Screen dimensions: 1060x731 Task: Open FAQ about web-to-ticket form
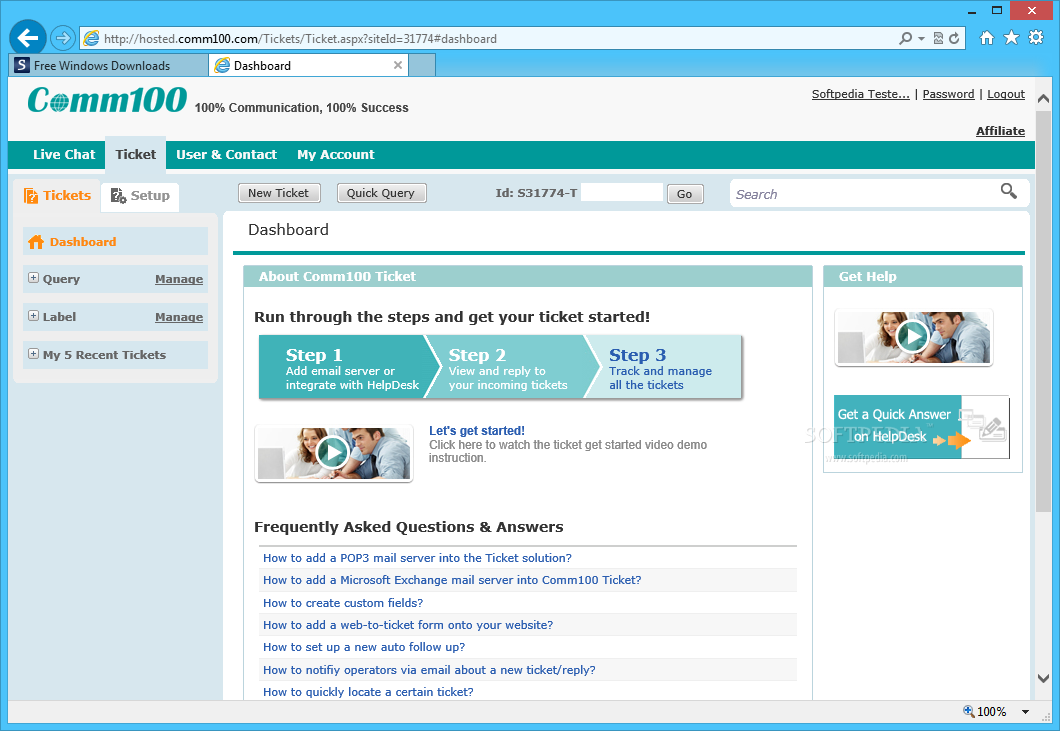[x=408, y=625]
